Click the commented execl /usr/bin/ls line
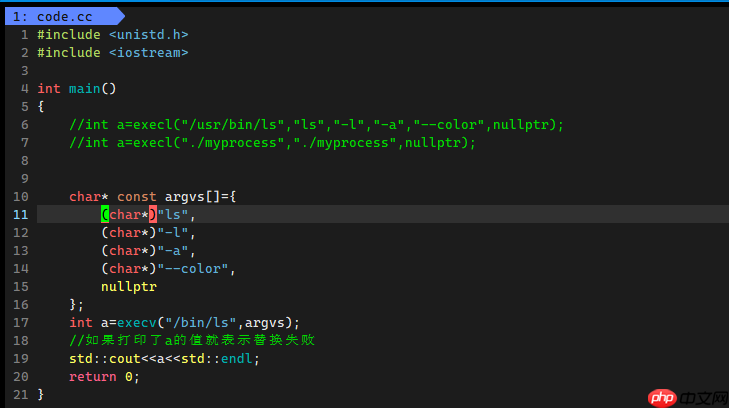Viewport: 729px width, 408px height. [x=316, y=125]
